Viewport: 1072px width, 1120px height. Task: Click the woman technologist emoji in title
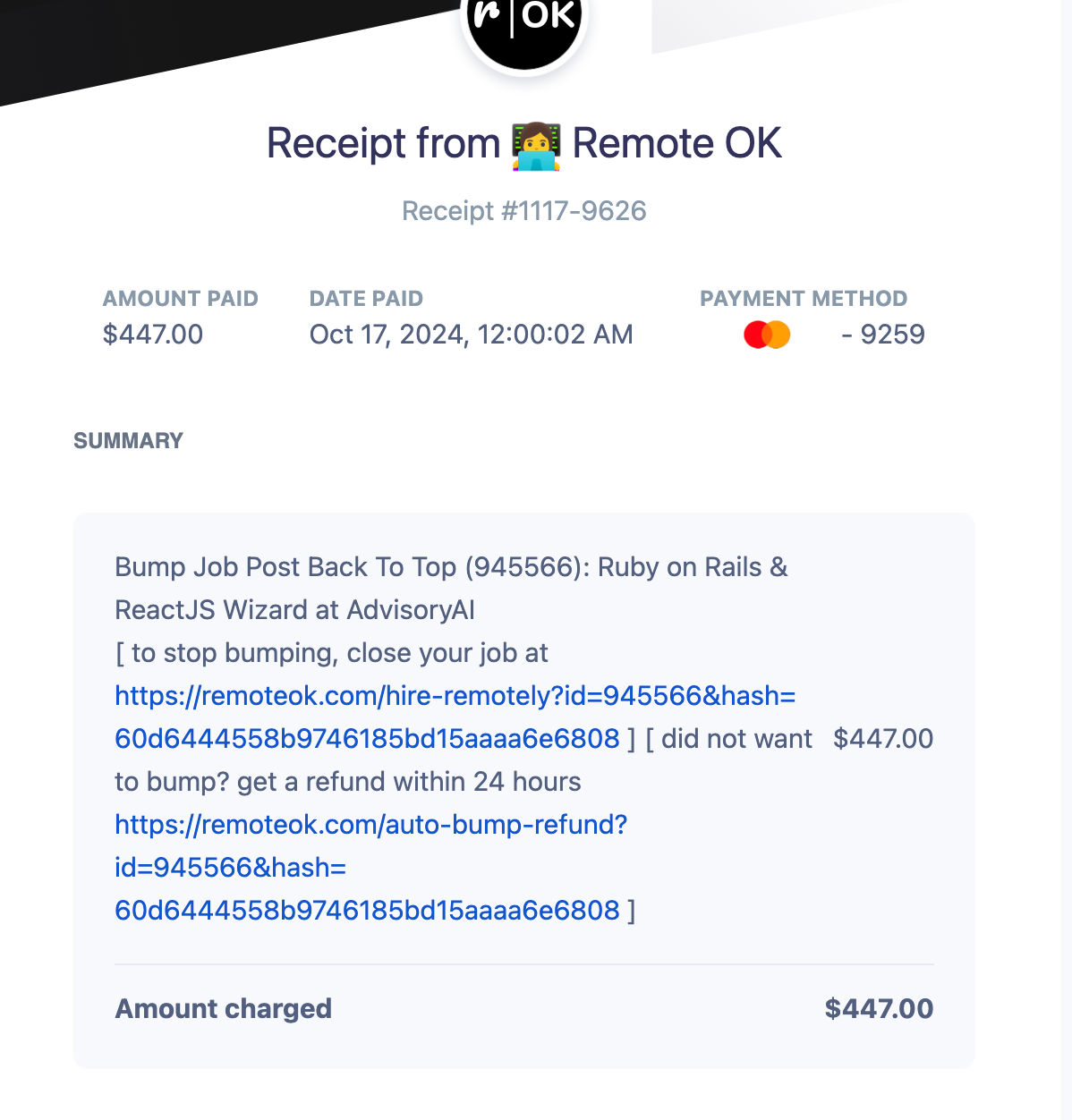tap(536, 146)
